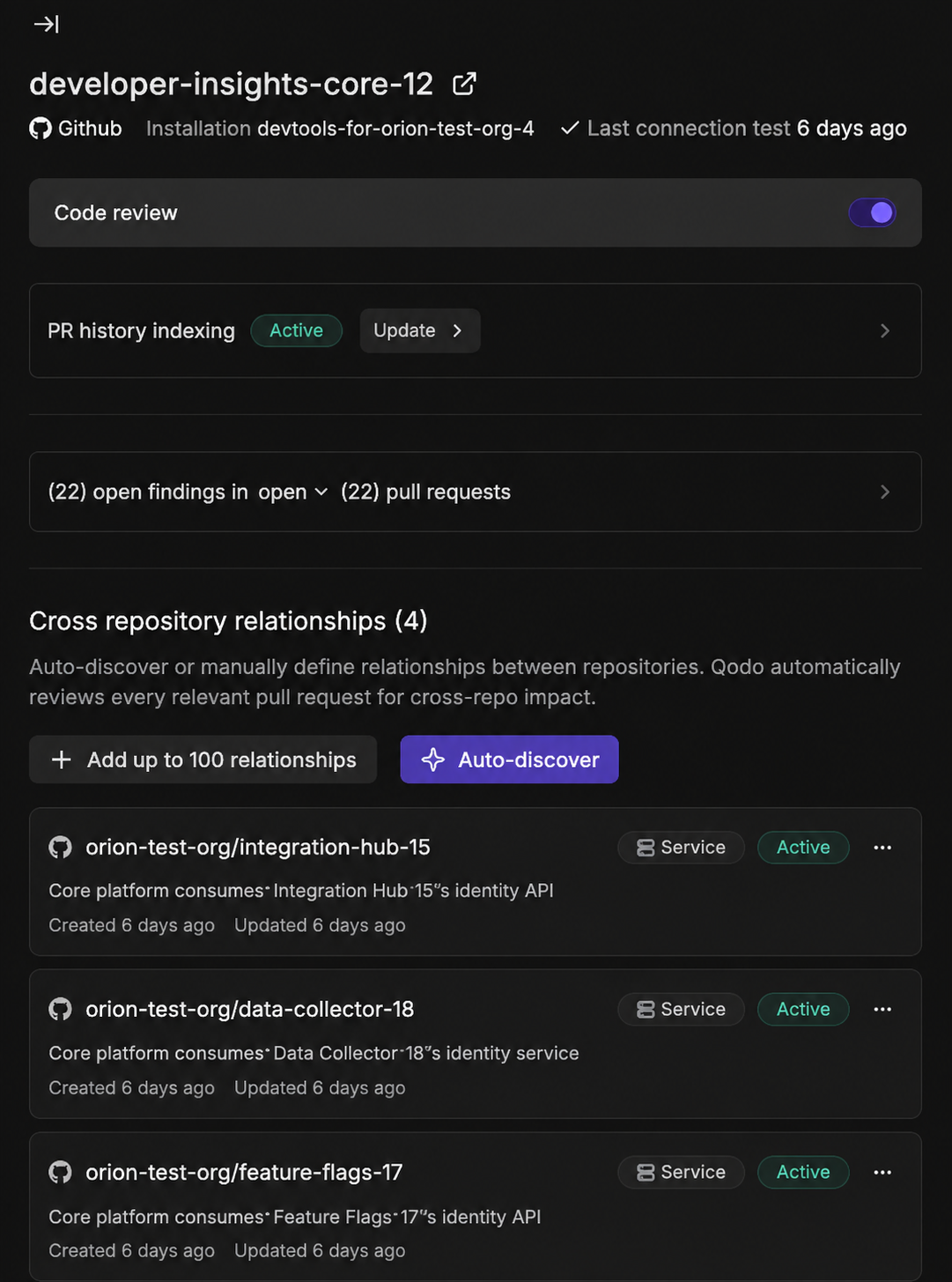Open developer-insights-core-12 in an external link

pos(464,84)
